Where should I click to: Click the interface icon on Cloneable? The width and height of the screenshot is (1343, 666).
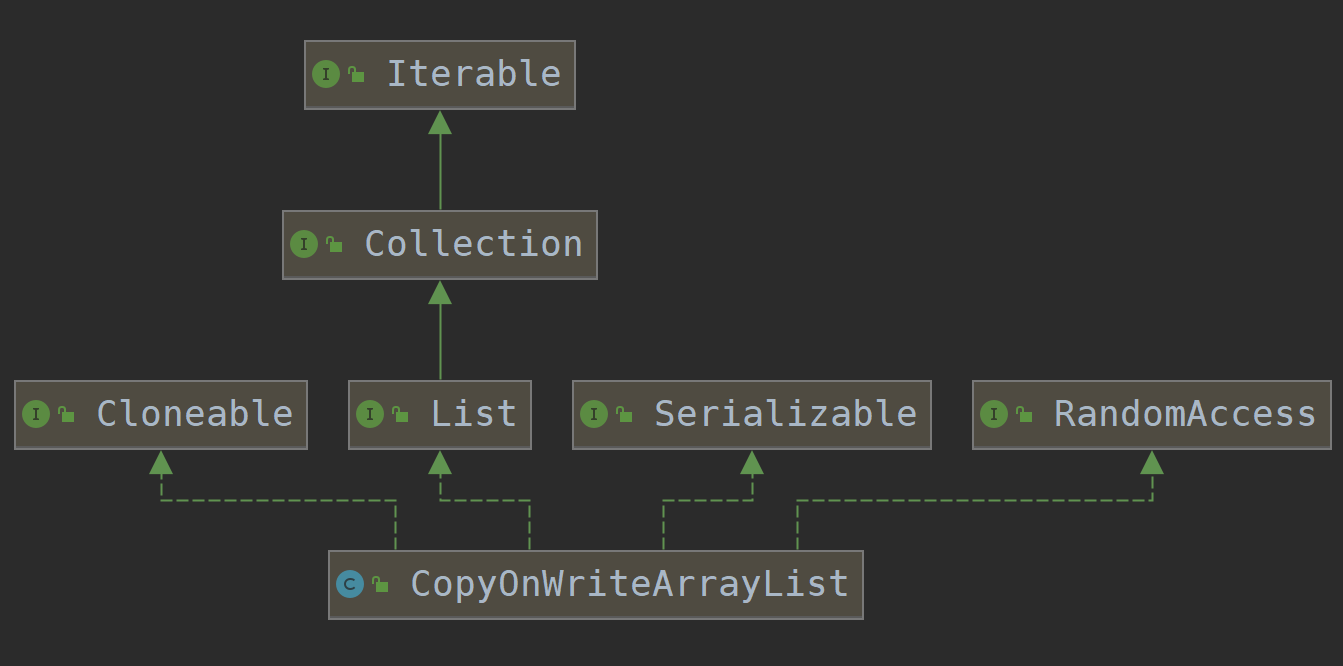36,415
